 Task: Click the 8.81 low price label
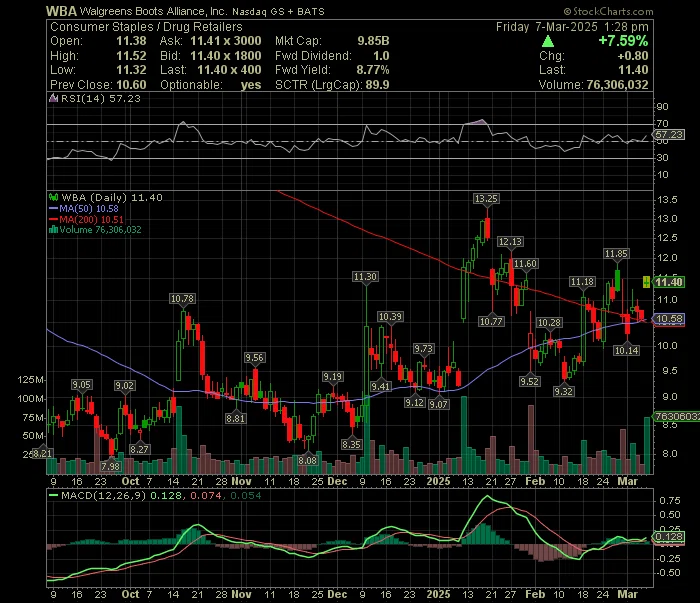point(235,419)
